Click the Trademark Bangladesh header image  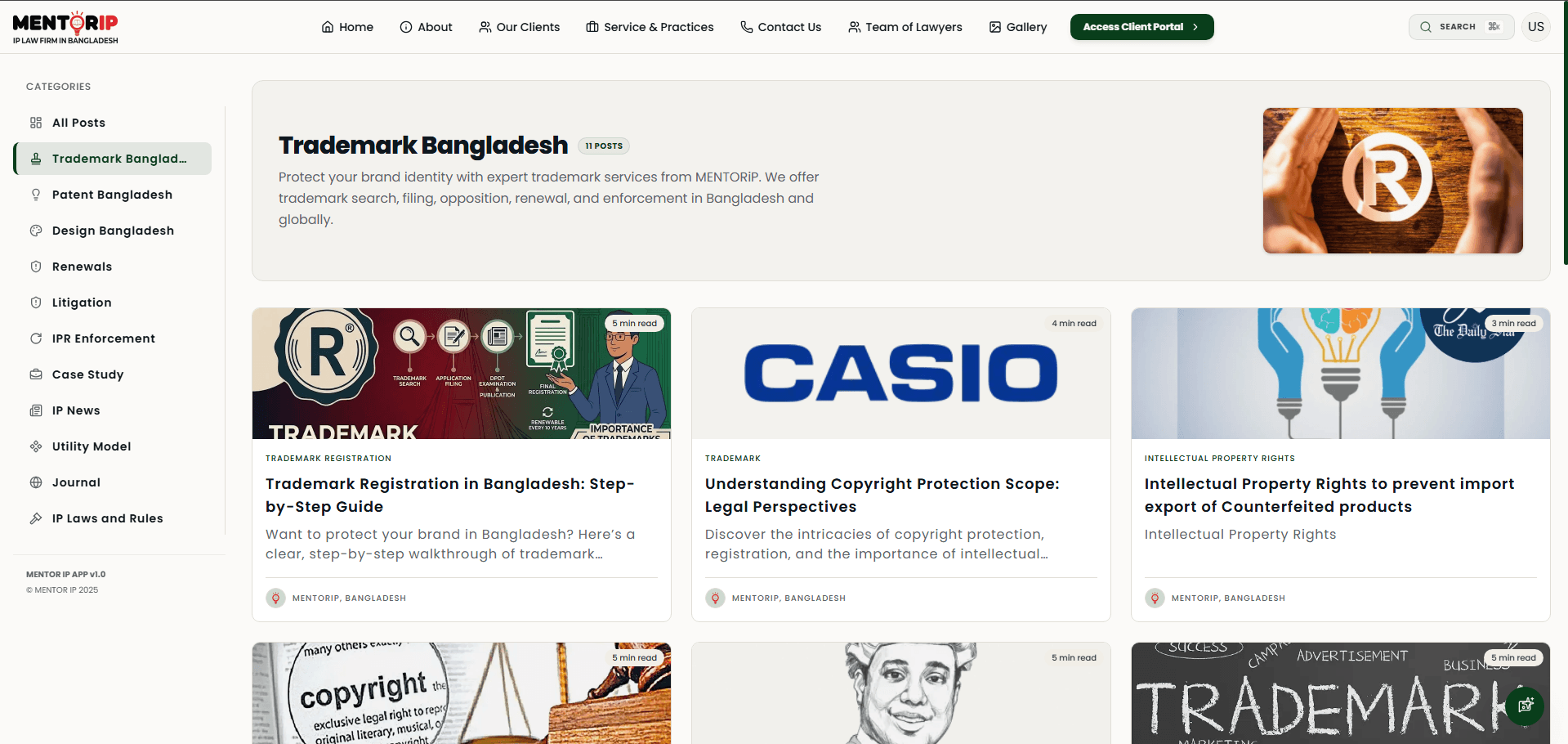[x=1393, y=181]
